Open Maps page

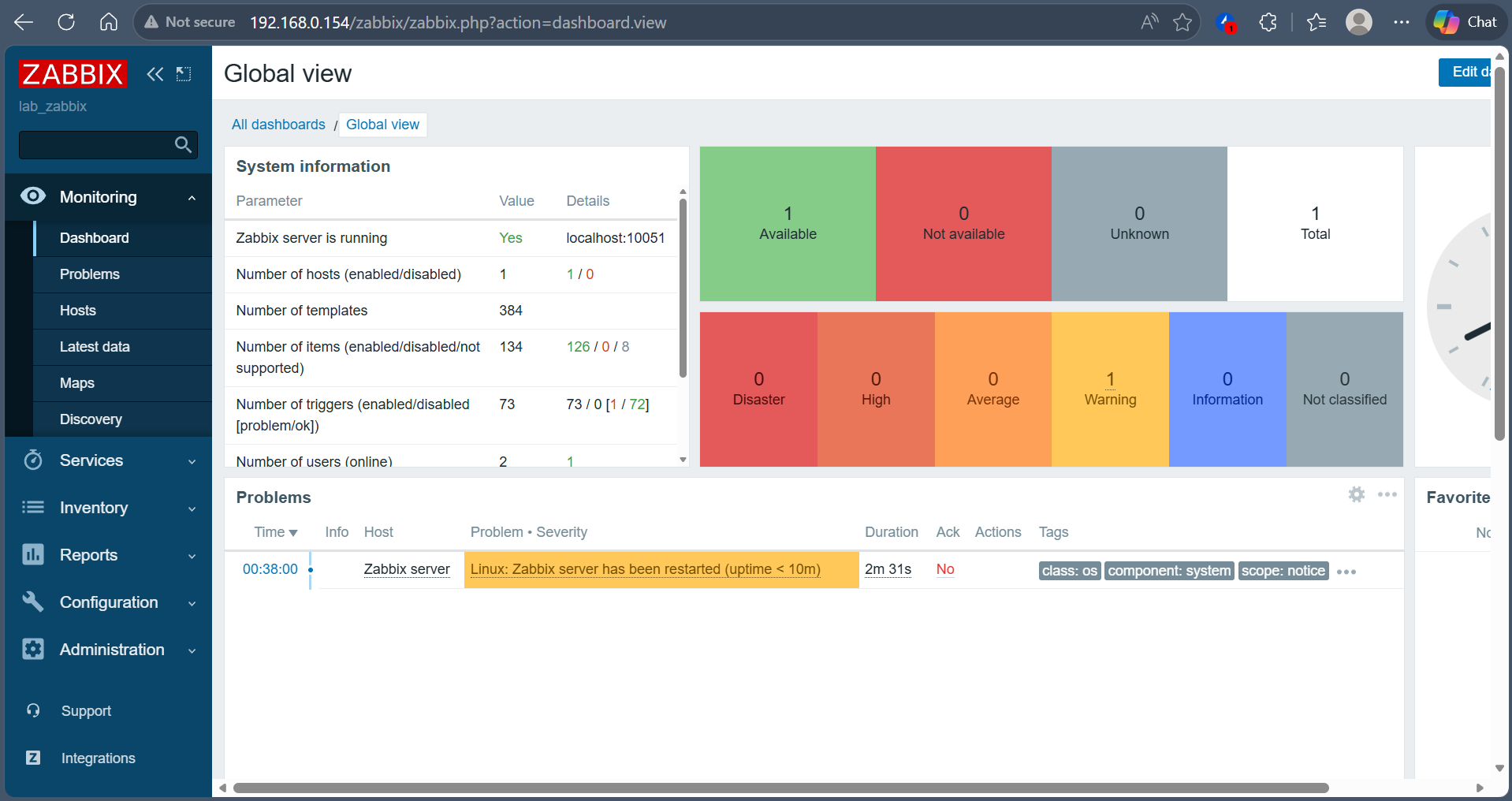pos(123,383)
